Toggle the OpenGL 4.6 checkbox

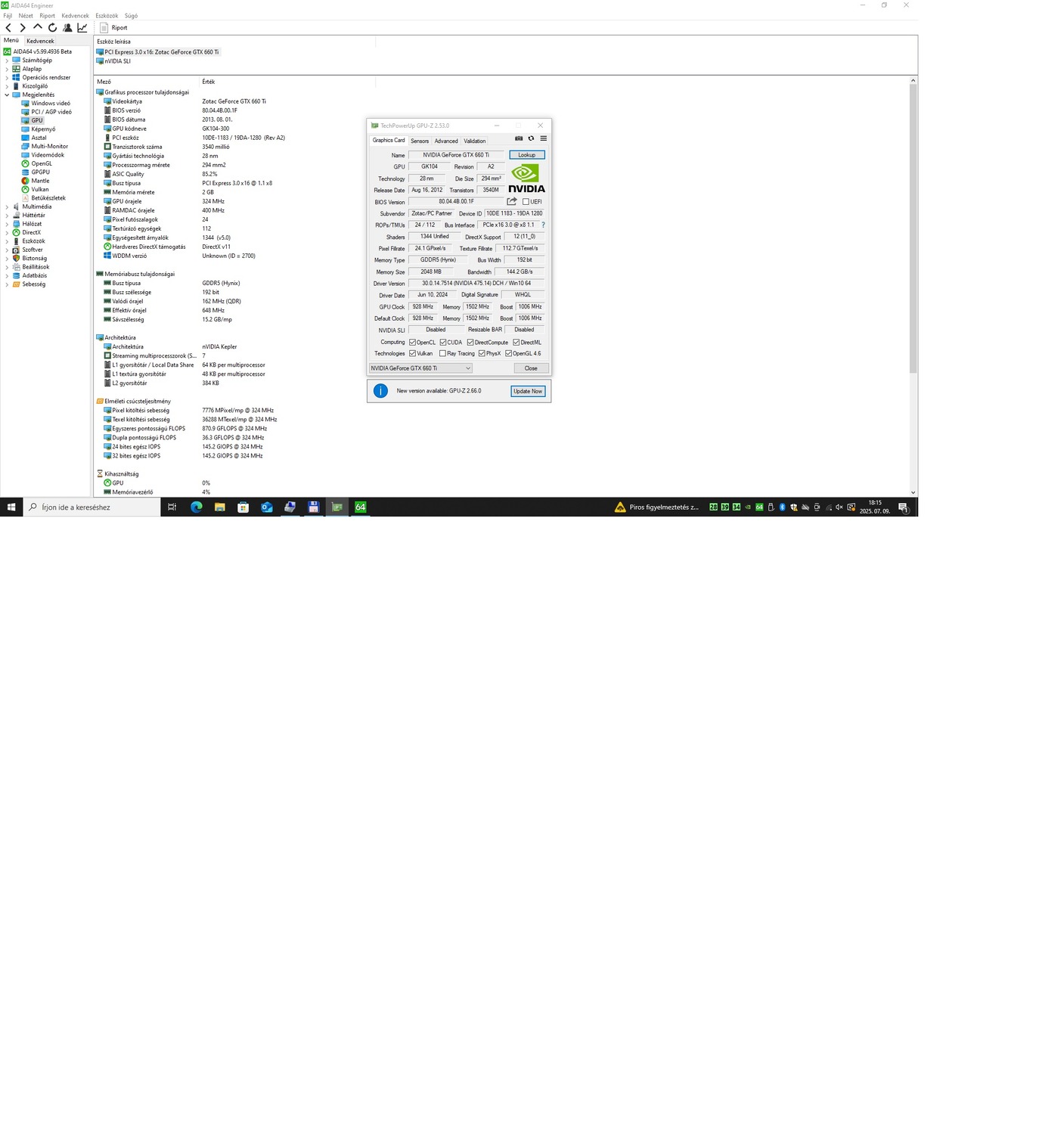509,353
